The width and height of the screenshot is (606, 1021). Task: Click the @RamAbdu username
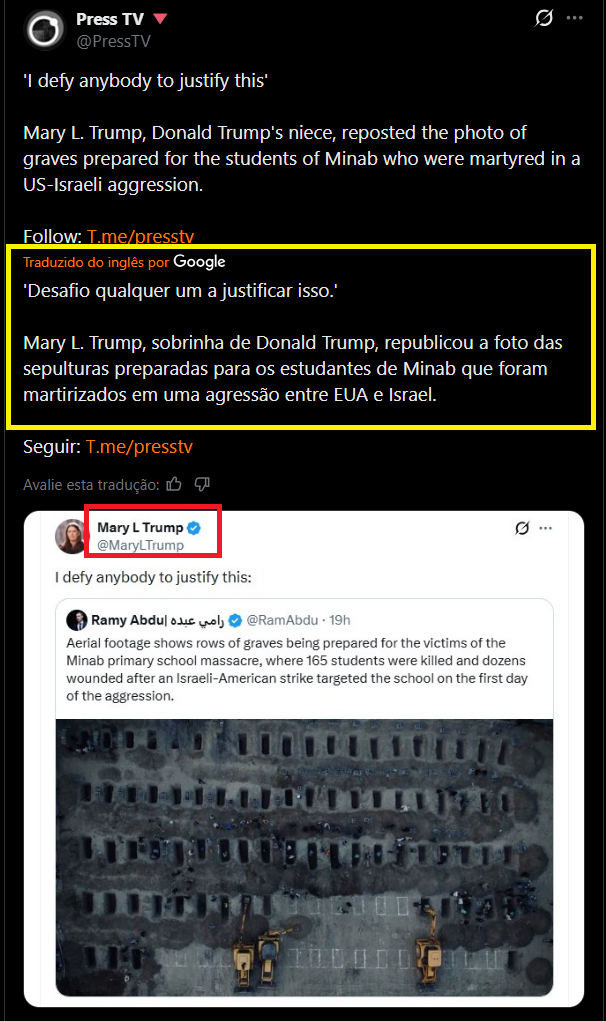point(282,620)
